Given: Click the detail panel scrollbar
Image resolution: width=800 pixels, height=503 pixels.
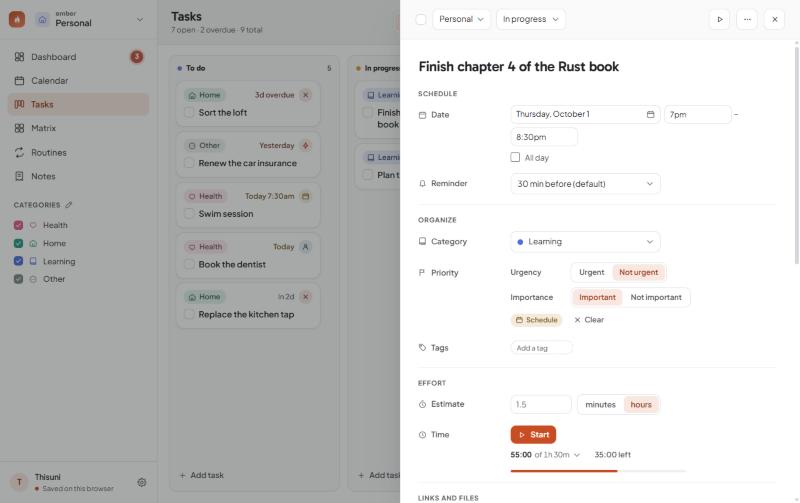Looking at the screenshot, I should 796,156.
